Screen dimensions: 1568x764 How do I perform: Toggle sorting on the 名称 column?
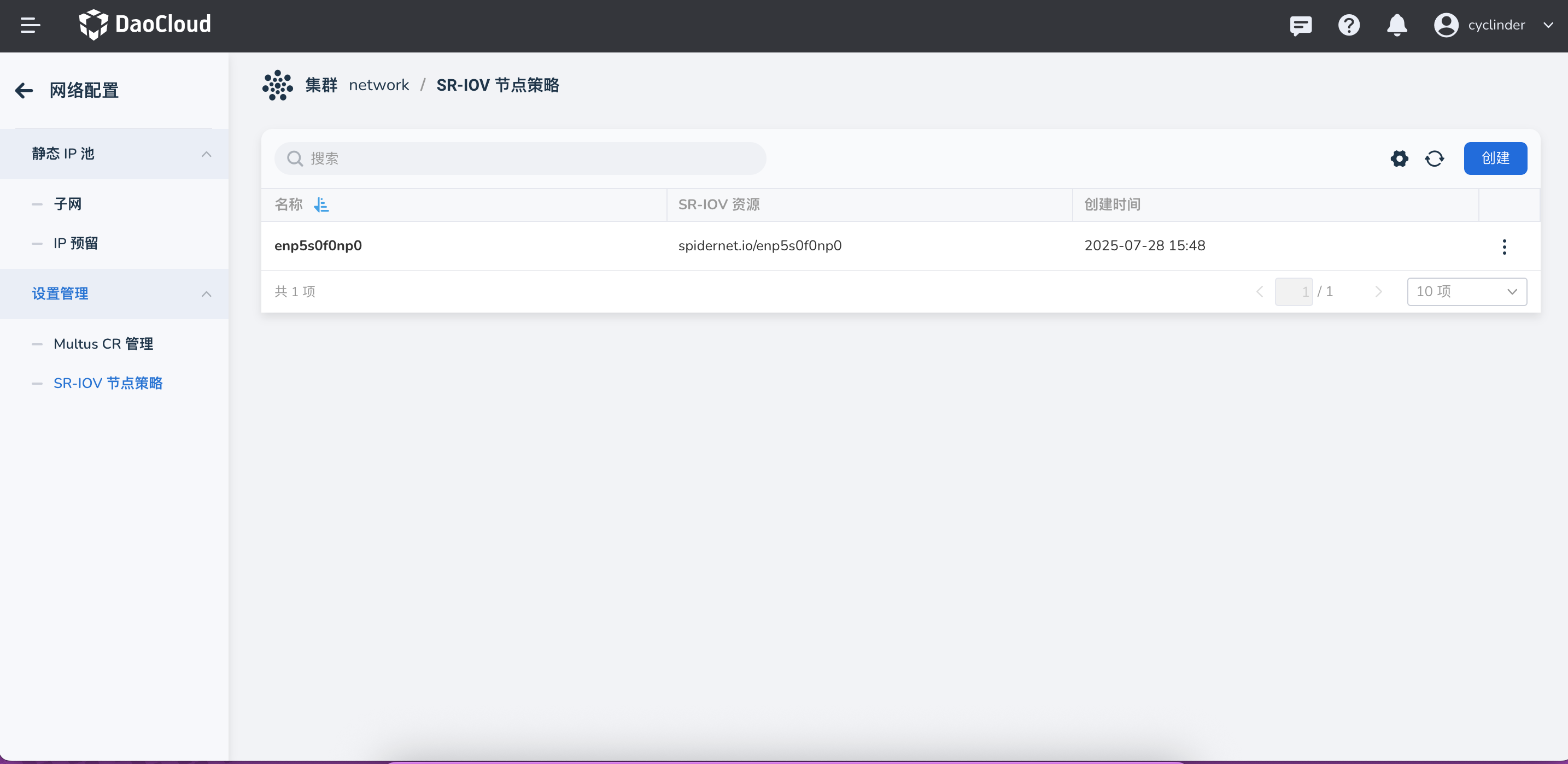(x=322, y=205)
